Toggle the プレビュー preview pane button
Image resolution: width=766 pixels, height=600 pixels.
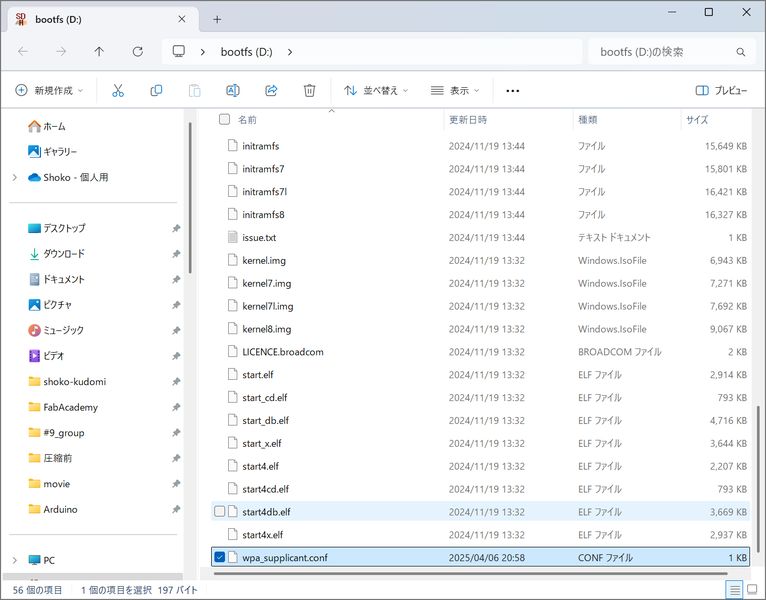click(x=721, y=90)
